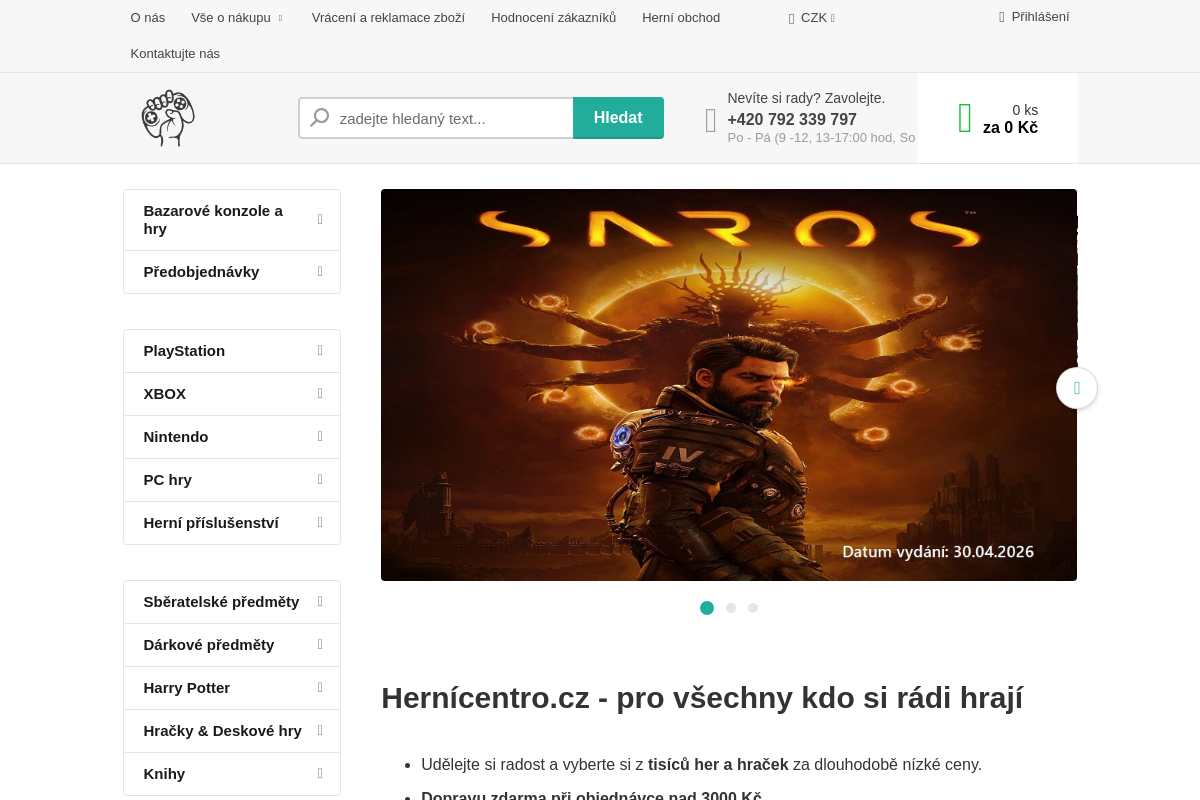Image resolution: width=1200 pixels, height=800 pixels.
Task: Call the number +420 792 339 797
Action: (x=792, y=119)
